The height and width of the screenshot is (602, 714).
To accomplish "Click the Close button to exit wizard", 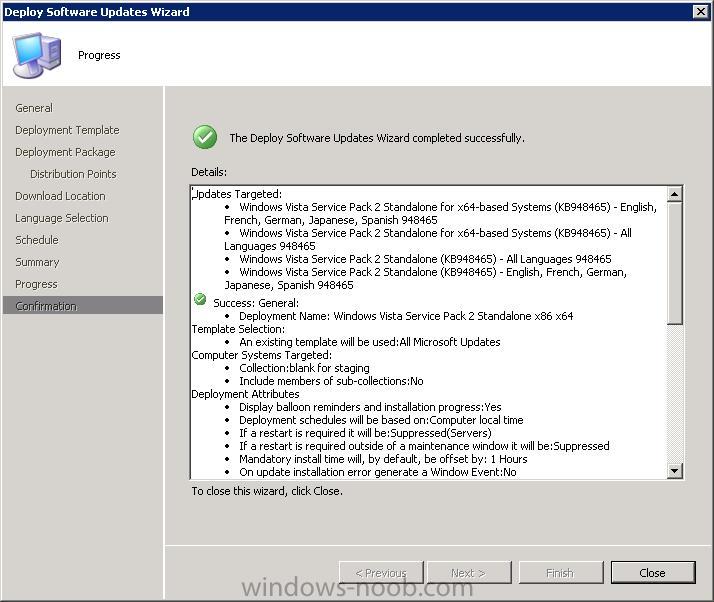I will [x=653, y=572].
